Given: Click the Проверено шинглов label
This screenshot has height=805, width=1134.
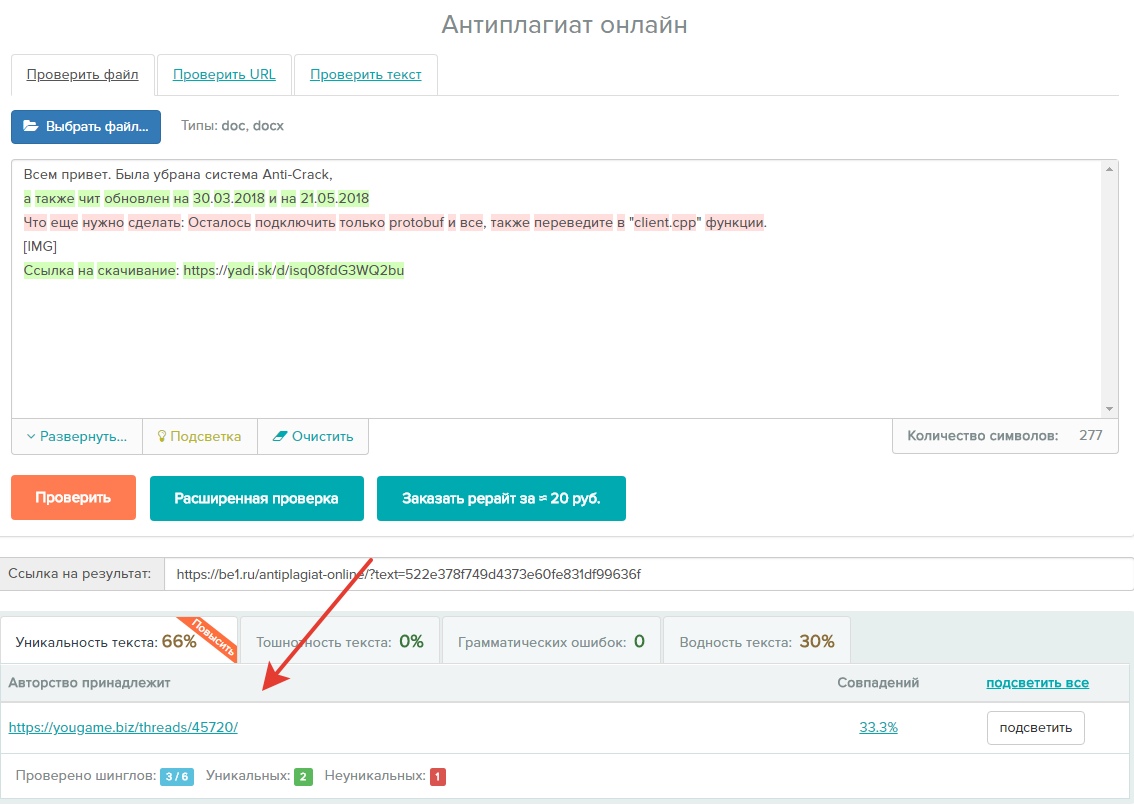Looking at the screenshot, I should click(x=85, y=776).
